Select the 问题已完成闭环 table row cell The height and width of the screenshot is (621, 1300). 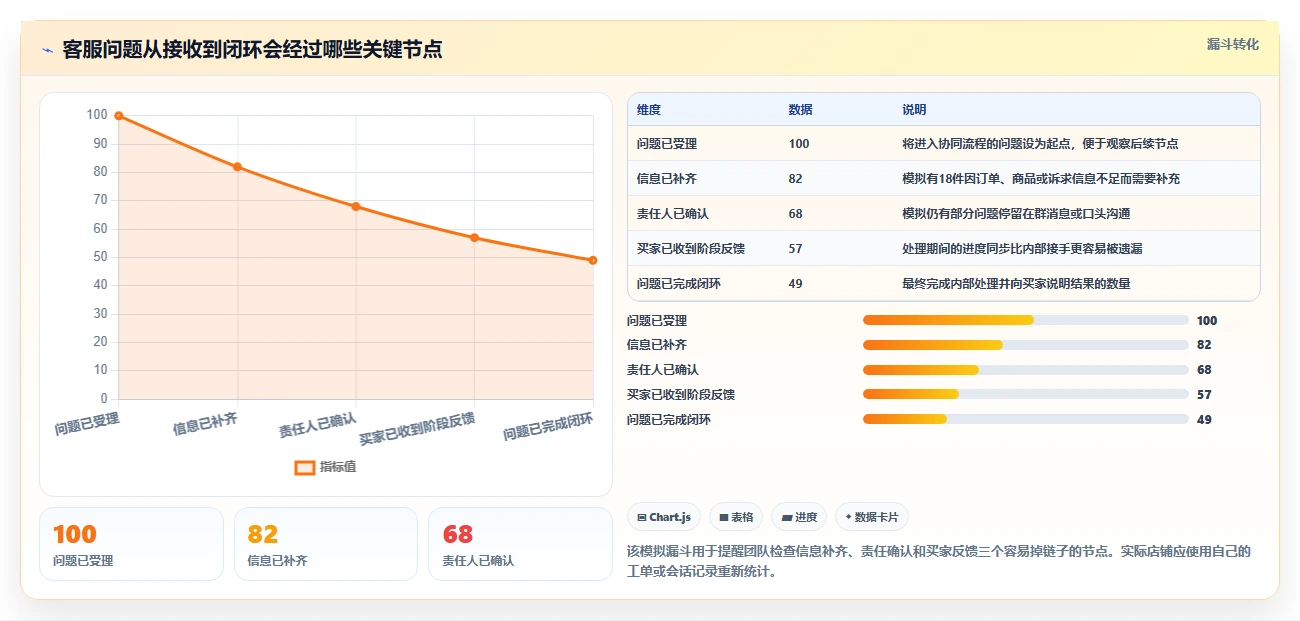(679, 284)
